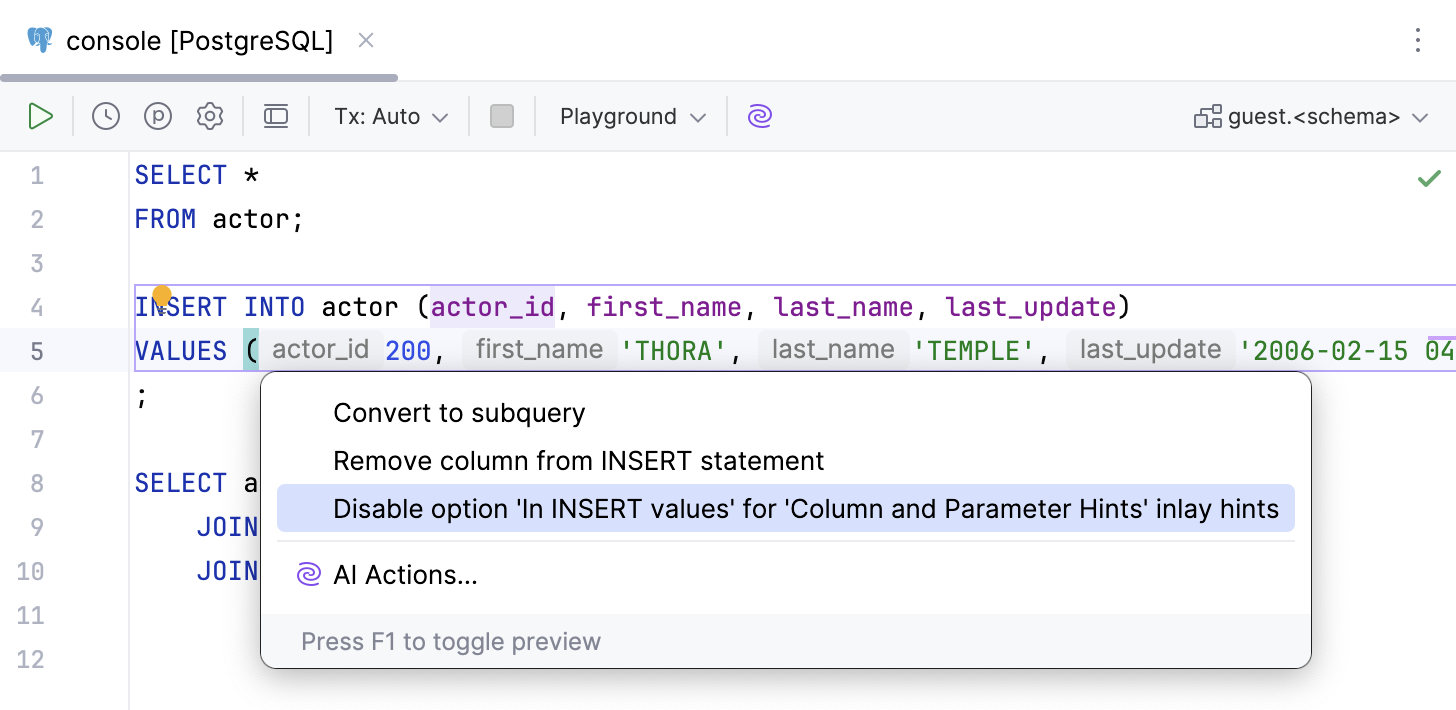Open AI Assistant from the toolbar swirl icon
Screen dimensions: 1456x710
tap(760, 115)
